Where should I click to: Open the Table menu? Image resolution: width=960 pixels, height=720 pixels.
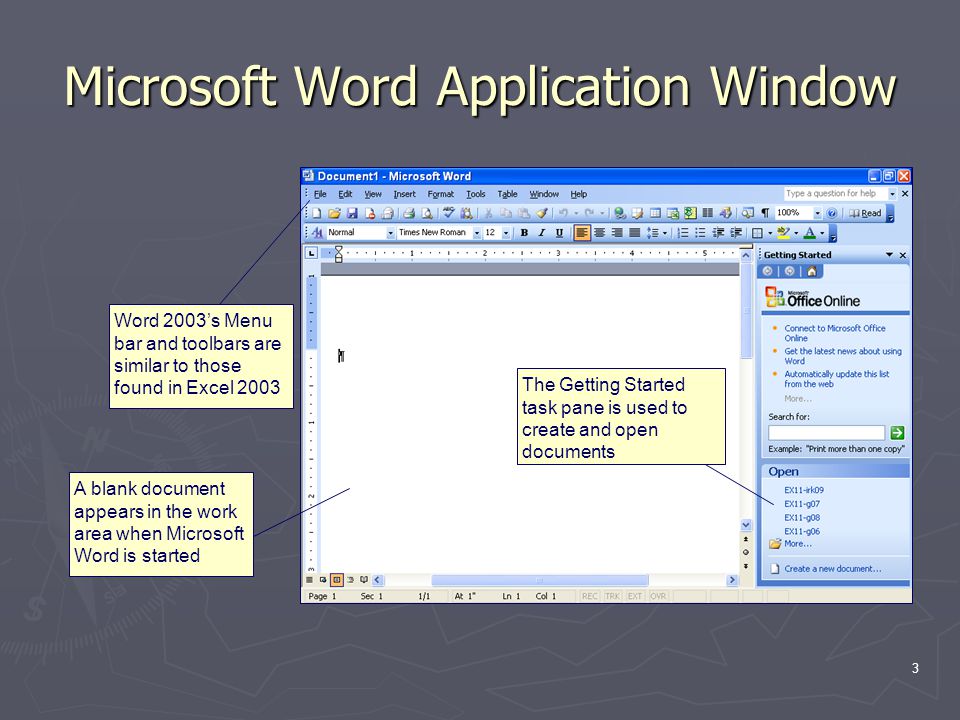[508, 194]
